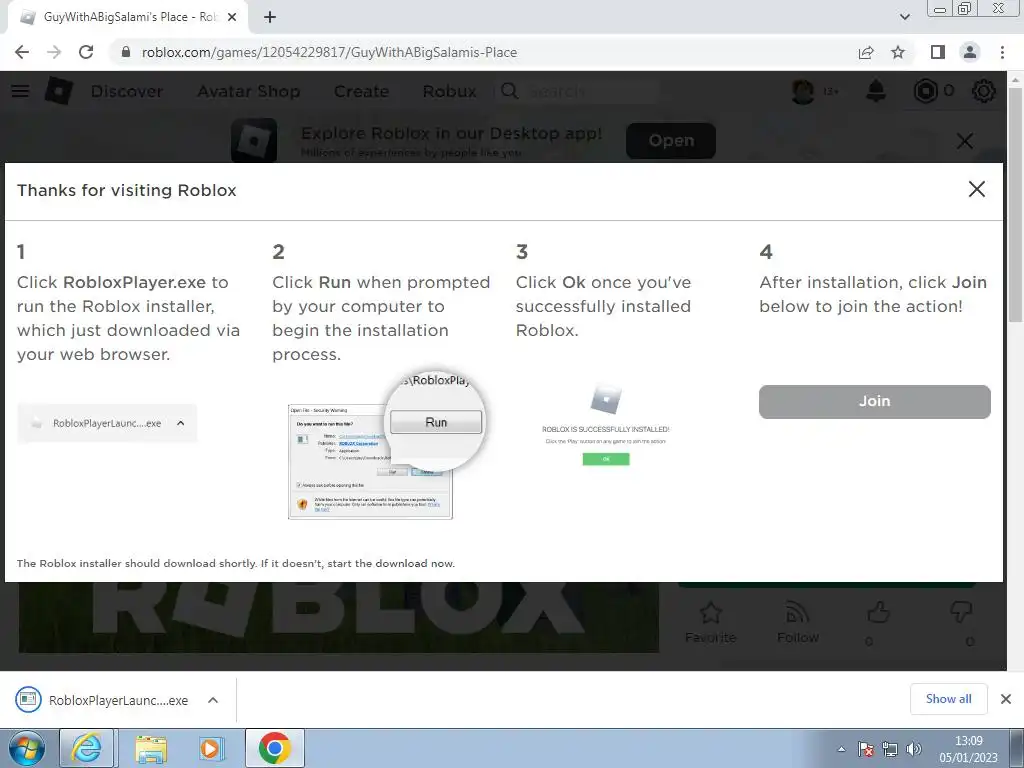Screen dimensions: 1024x768
Task: Open Roblox settings gear
Action: [984, 91]
